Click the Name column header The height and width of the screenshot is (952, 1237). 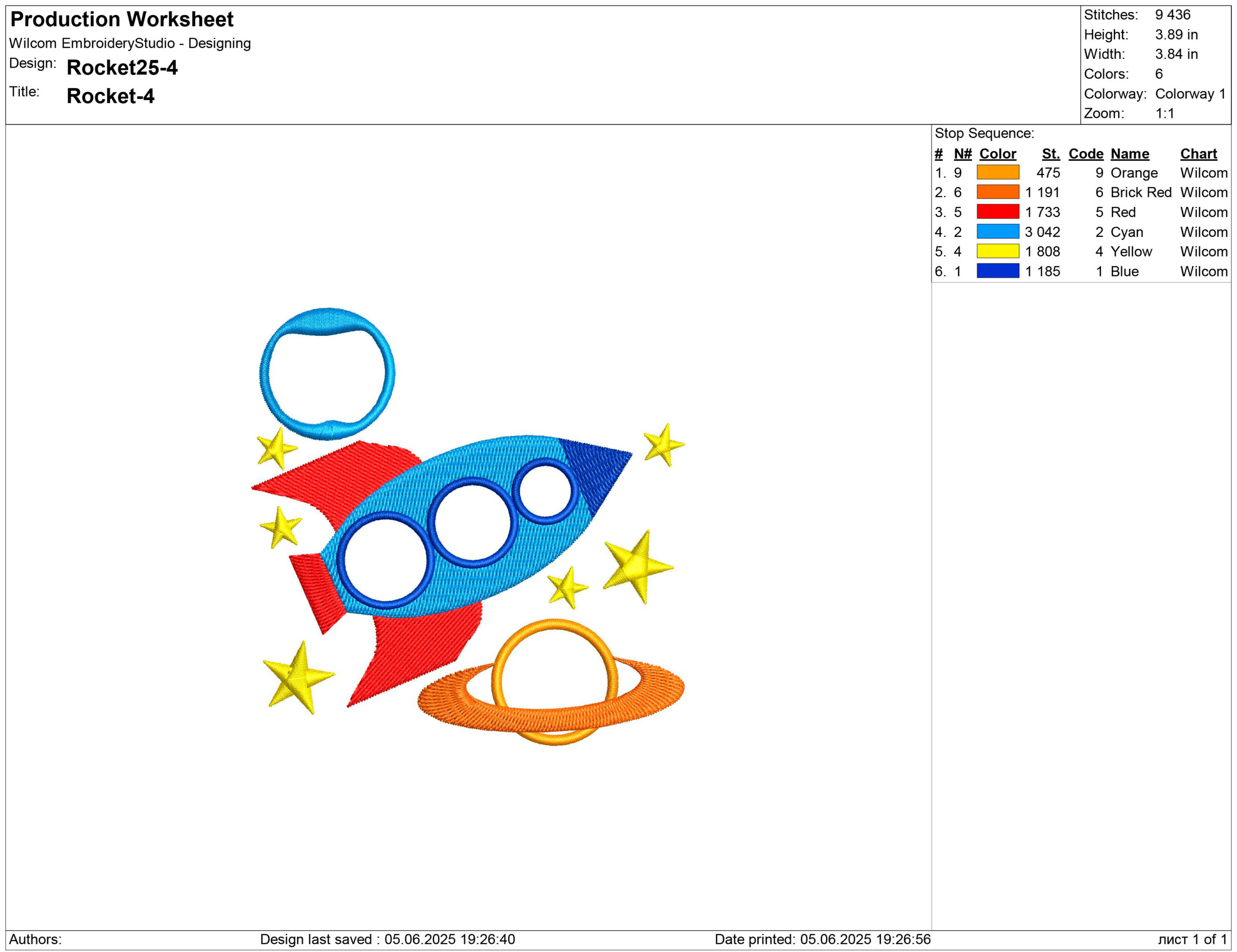tap(1129, 154)
